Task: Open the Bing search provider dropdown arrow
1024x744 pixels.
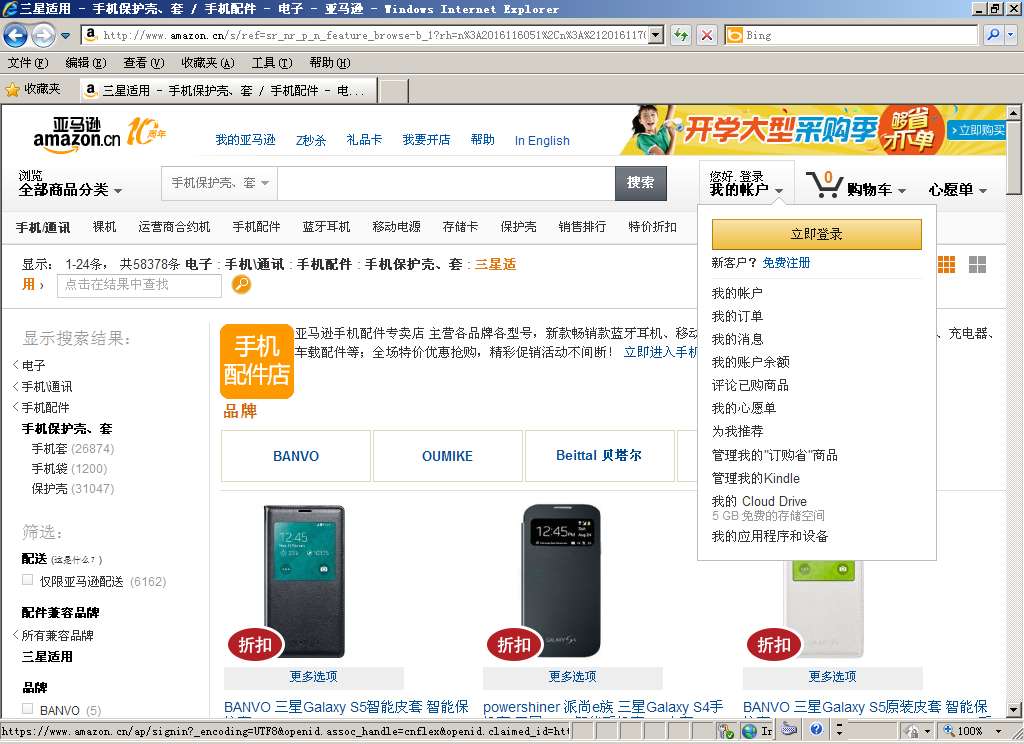Action: (1010, 35)
